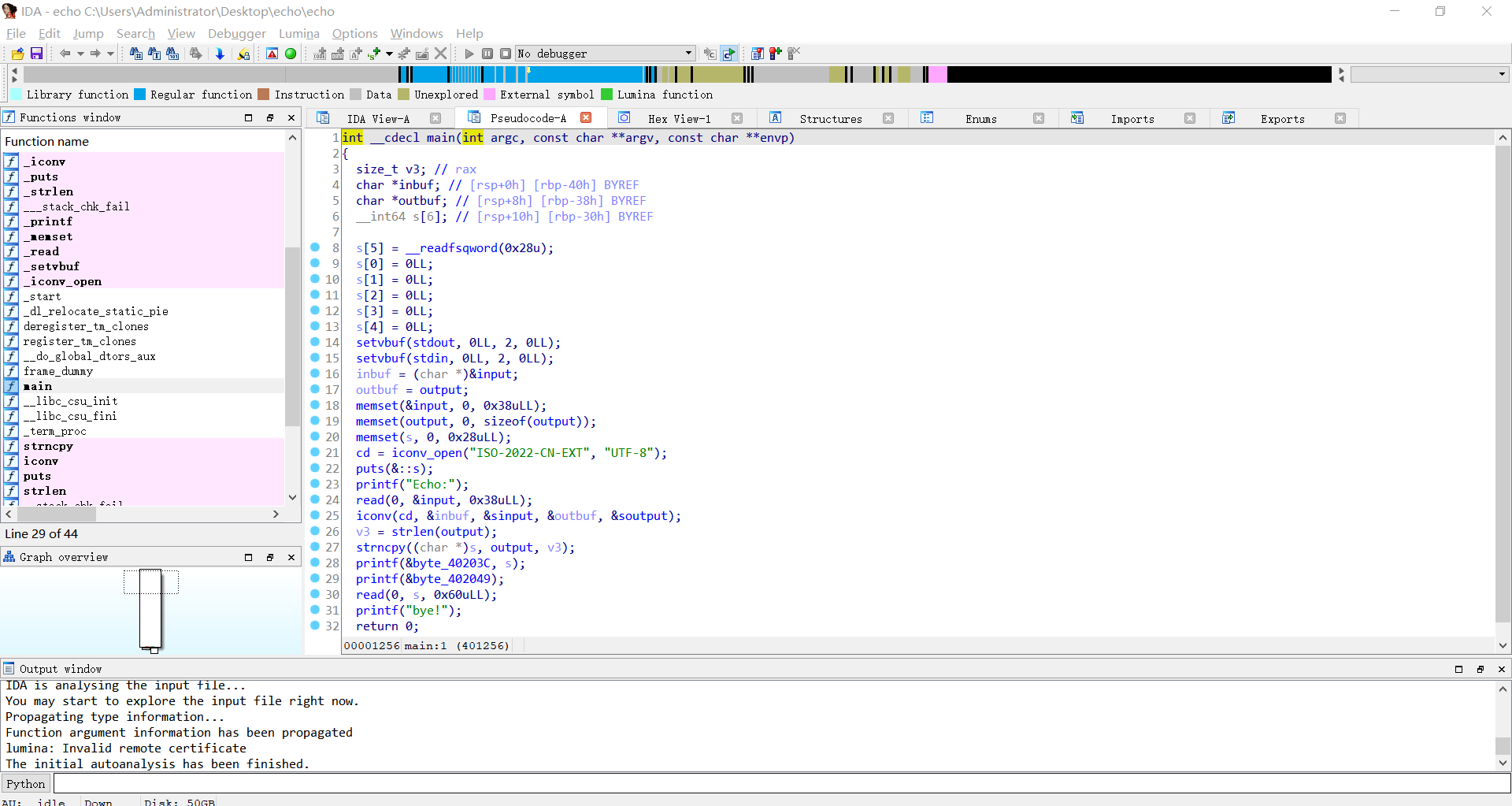The height and width of the screenshot is (806, 1512).
Task: Click the Function name column header
Action: (143, 141)
